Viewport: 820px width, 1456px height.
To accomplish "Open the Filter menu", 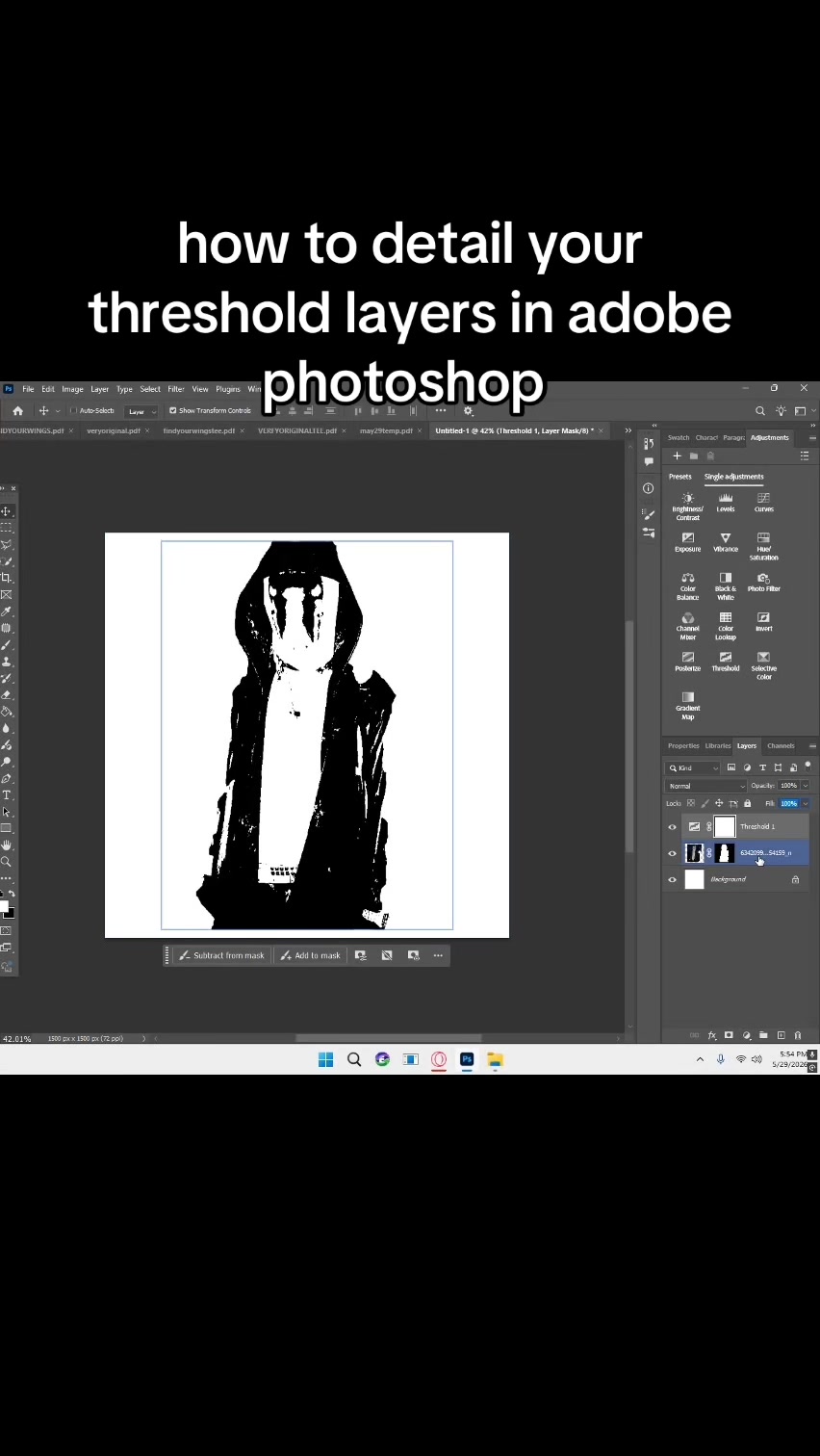I will (176, 389).
